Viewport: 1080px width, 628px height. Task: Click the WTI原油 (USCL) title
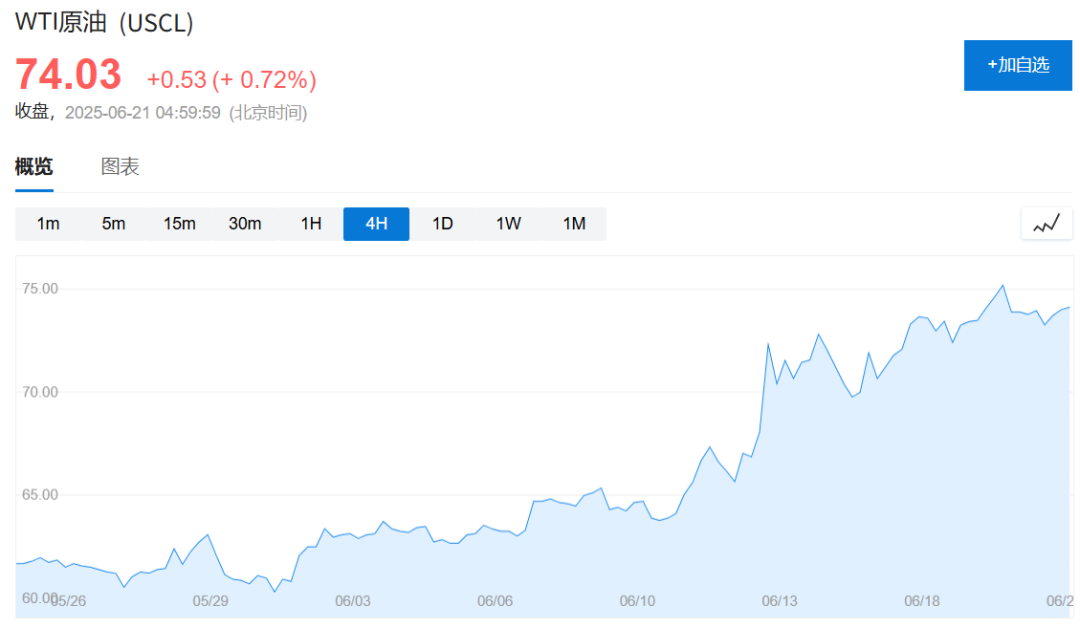click(x=104, y=23)
